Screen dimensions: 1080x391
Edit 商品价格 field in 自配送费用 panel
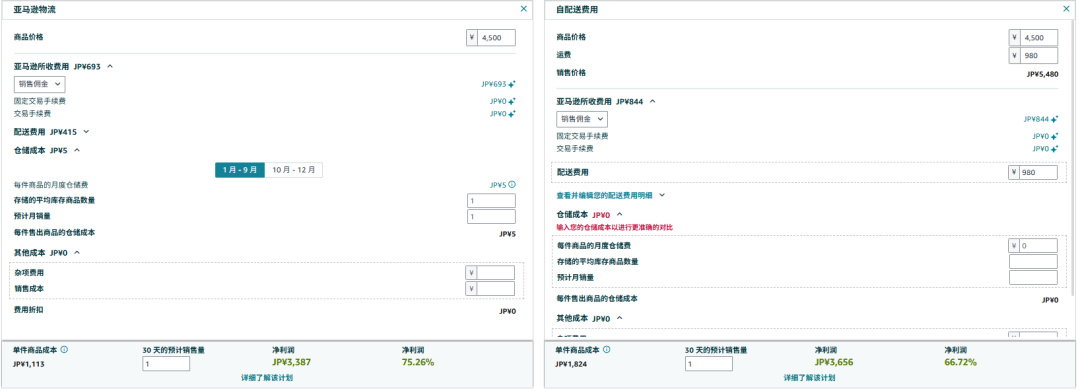tap(1033, 38)
